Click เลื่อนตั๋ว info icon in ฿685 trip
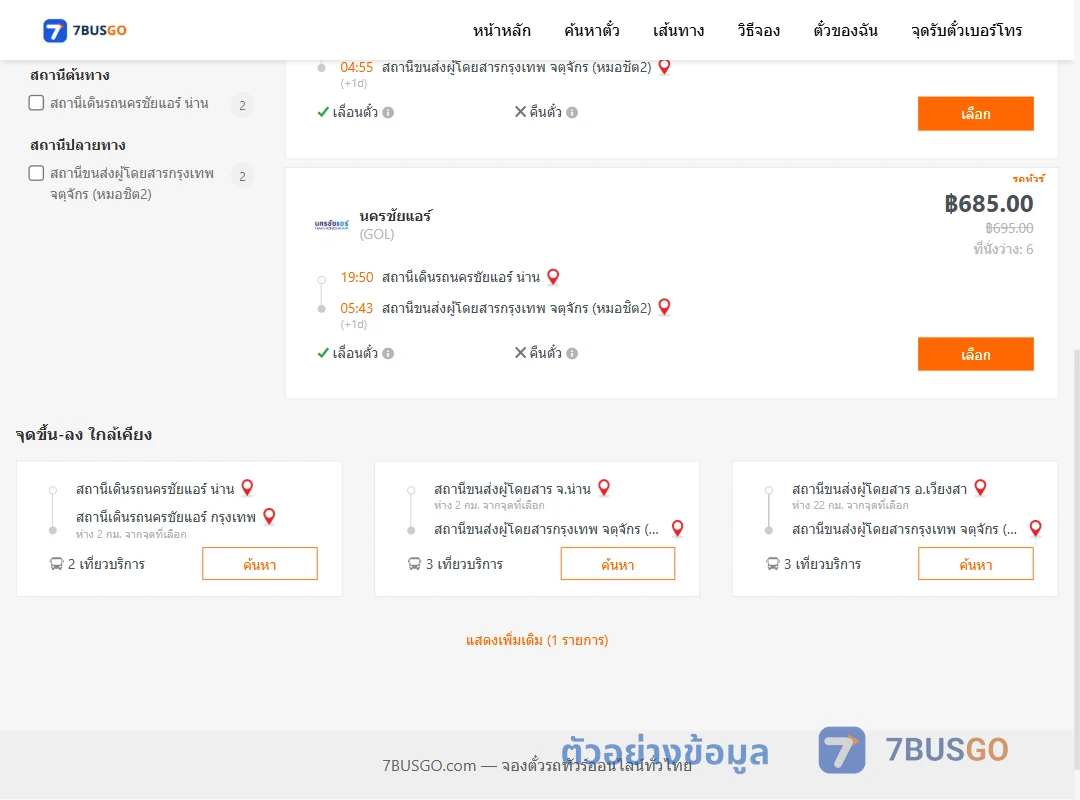The image size is (1080, 800). 388,353
